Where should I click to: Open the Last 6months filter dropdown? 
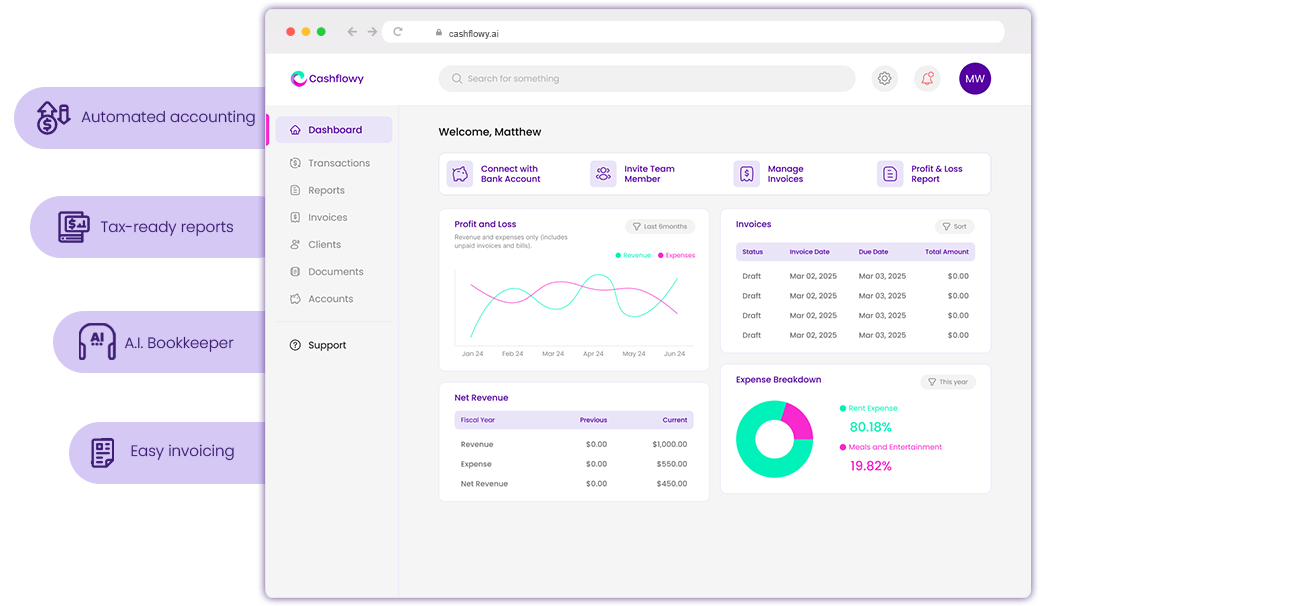click(x=660, y=227)
